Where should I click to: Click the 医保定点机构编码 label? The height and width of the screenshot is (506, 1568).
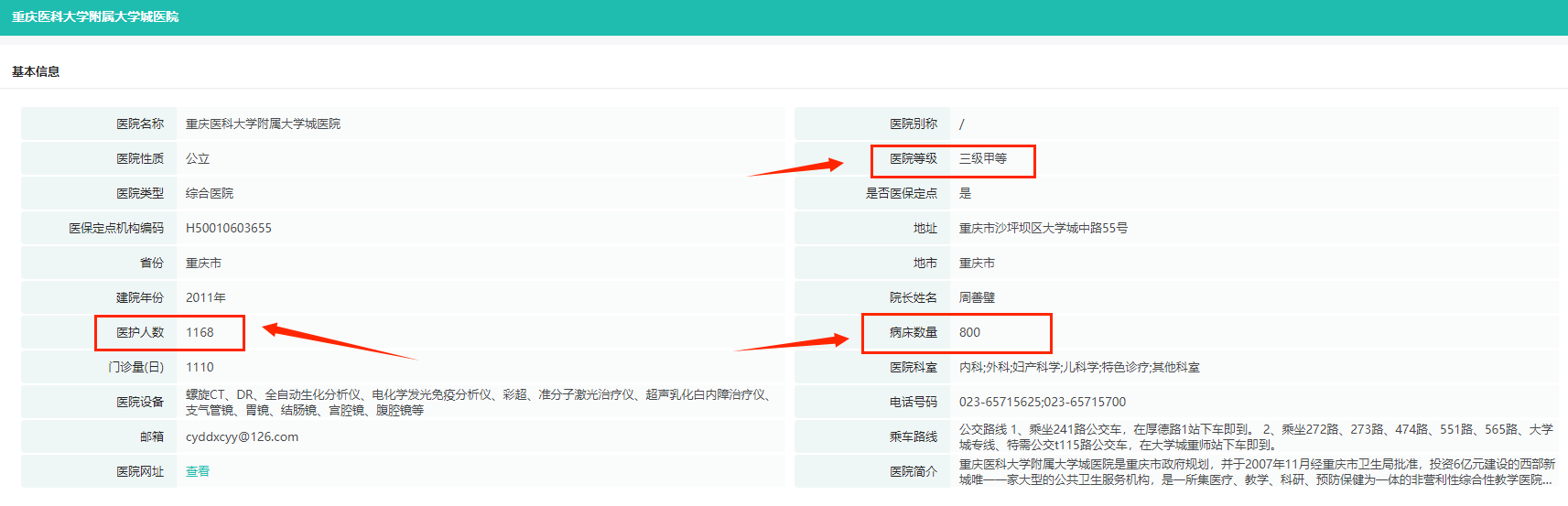pos(116,228)
